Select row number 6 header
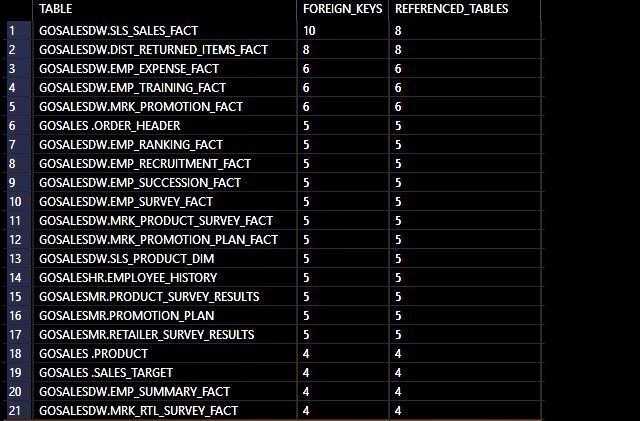Screen dimensions: 640x421 19,126
